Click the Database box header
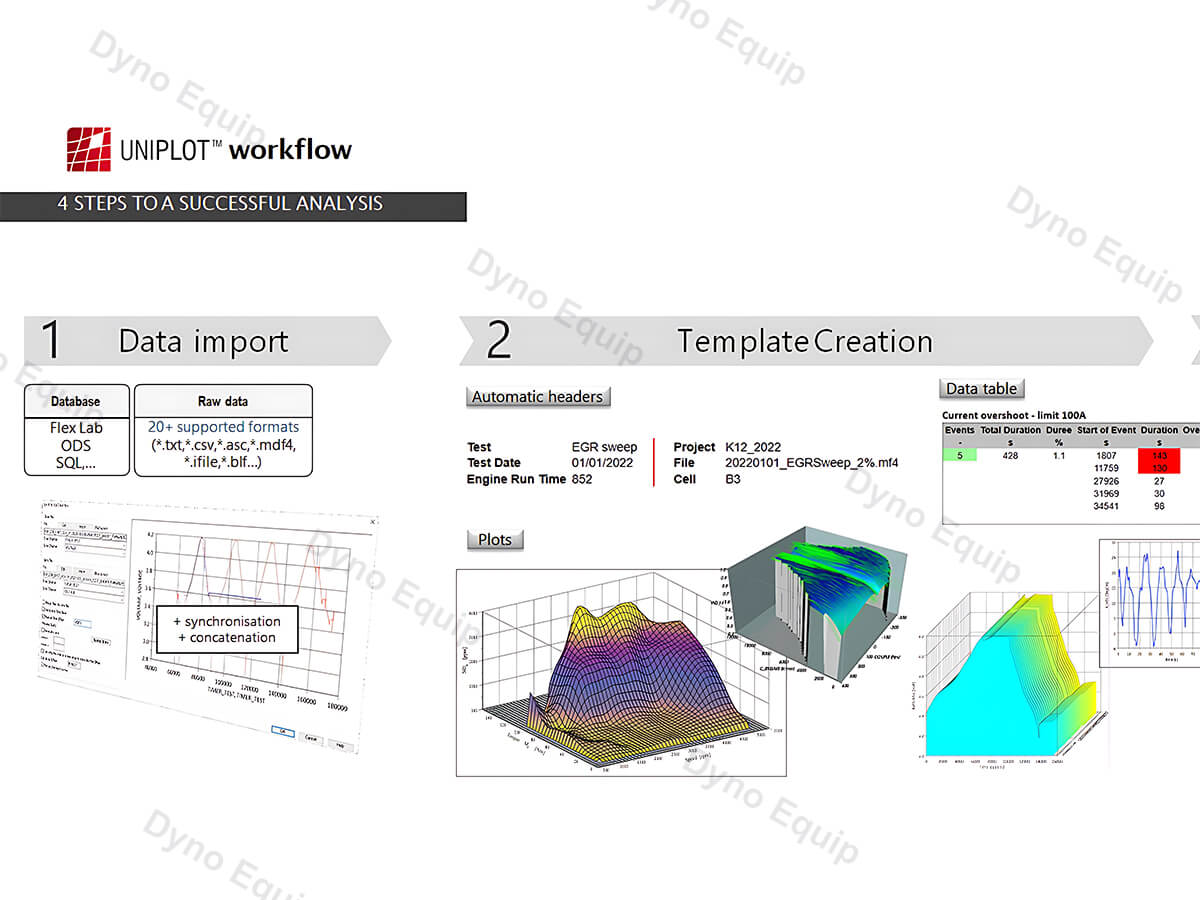This screenshot has height=900, width=1200. (x=76, y=401)
